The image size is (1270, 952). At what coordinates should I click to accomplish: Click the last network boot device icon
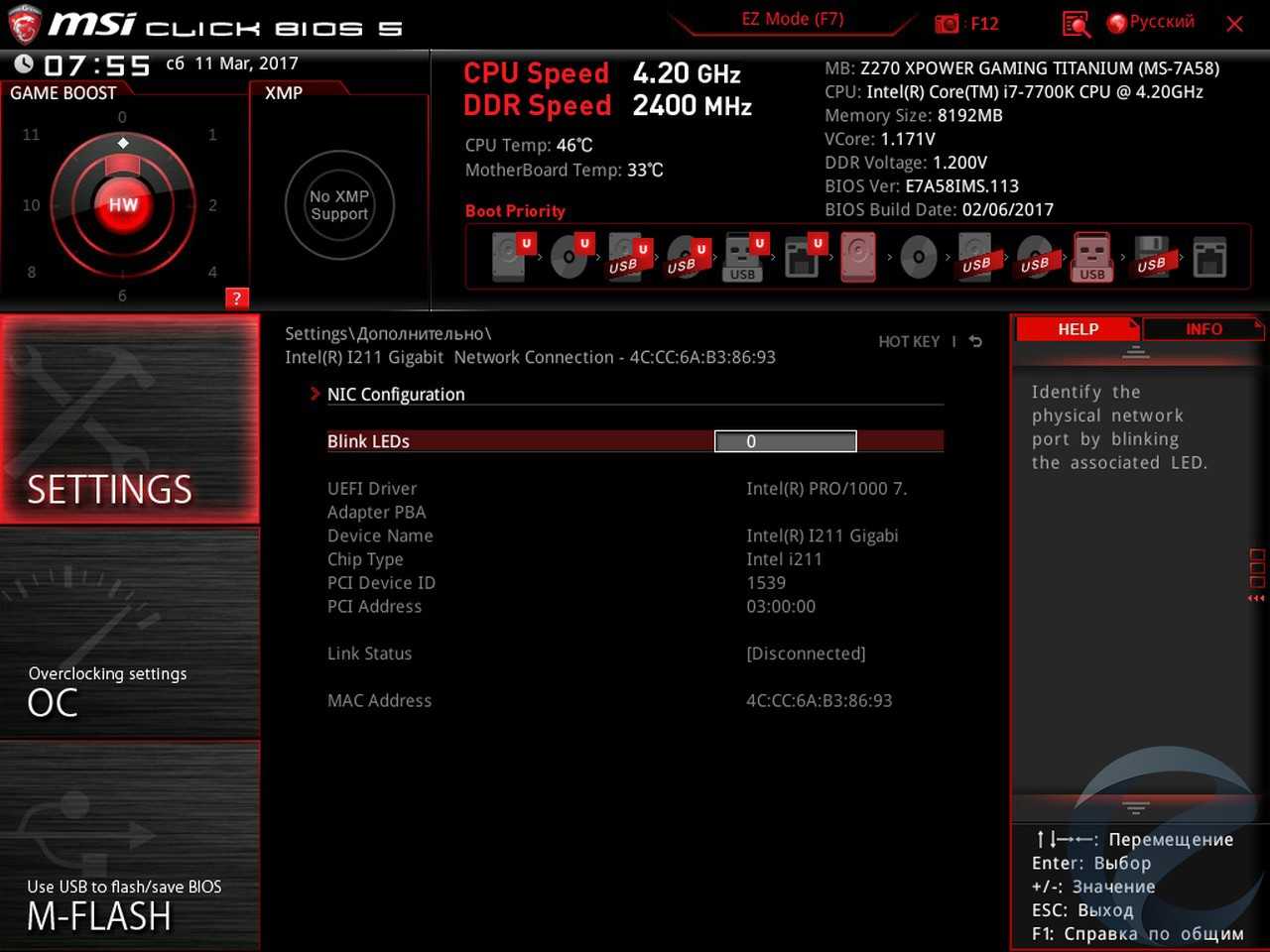[x=1209, y=257]
